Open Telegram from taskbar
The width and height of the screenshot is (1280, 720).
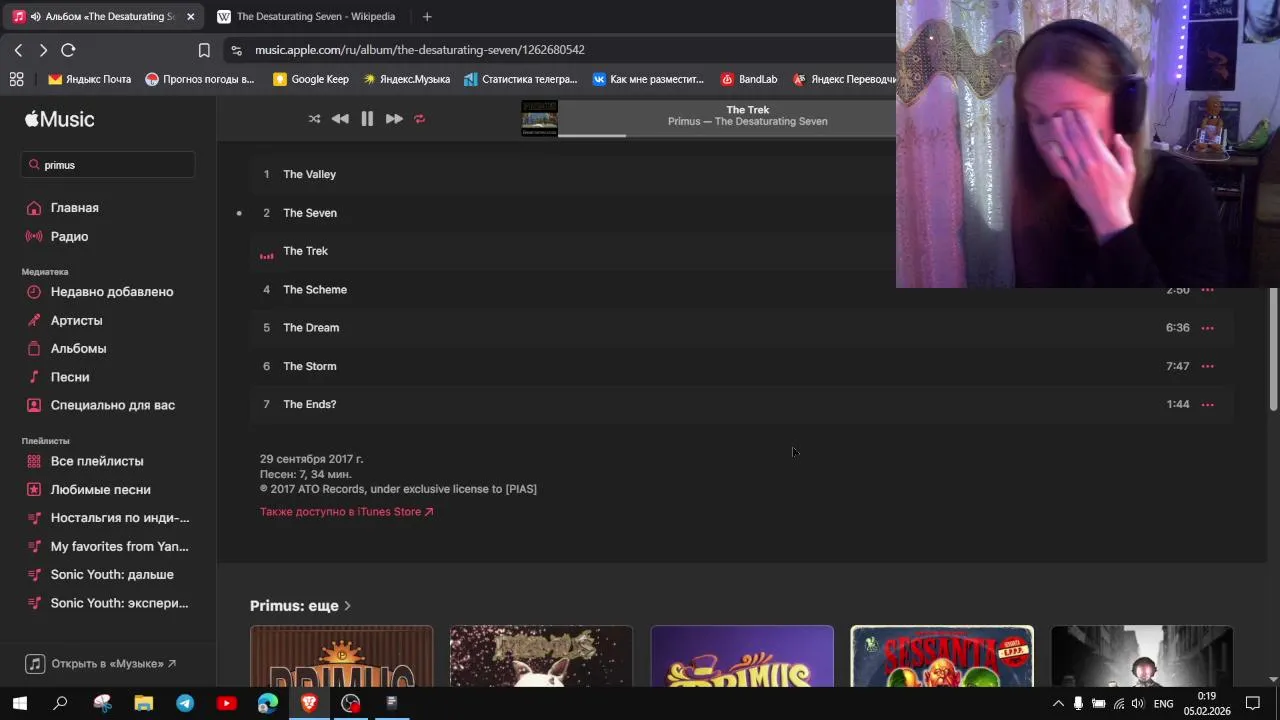point(185,704)
